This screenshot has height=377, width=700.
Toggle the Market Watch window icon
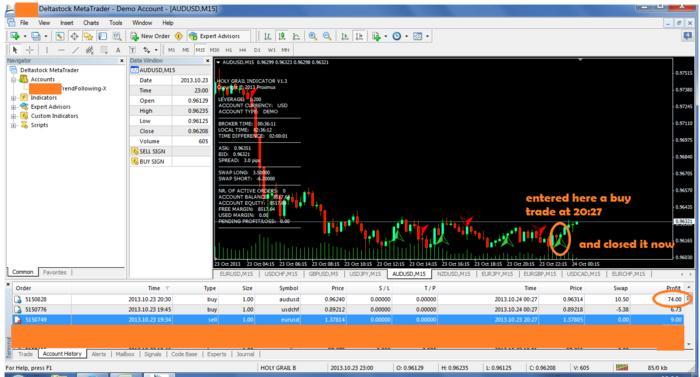click(x=59, y=36)
